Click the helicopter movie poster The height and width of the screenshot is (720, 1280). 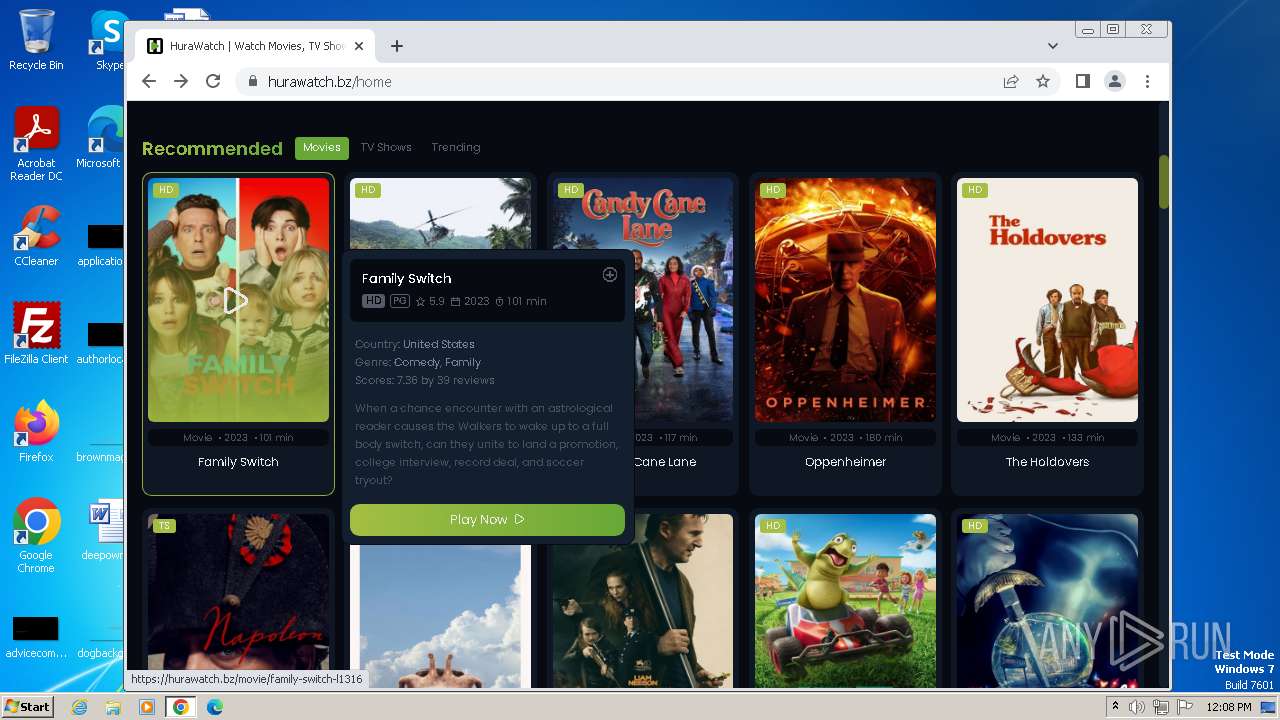click(440, 214)
